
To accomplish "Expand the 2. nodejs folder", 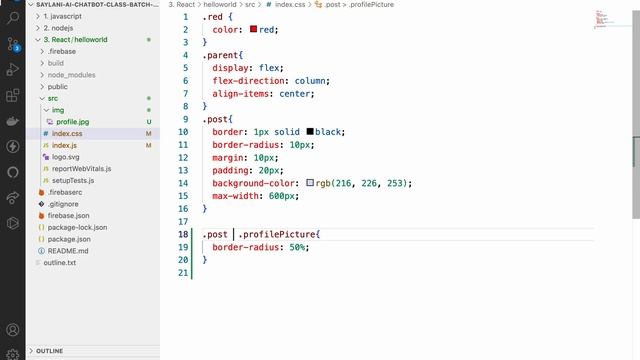I will 38,28.
